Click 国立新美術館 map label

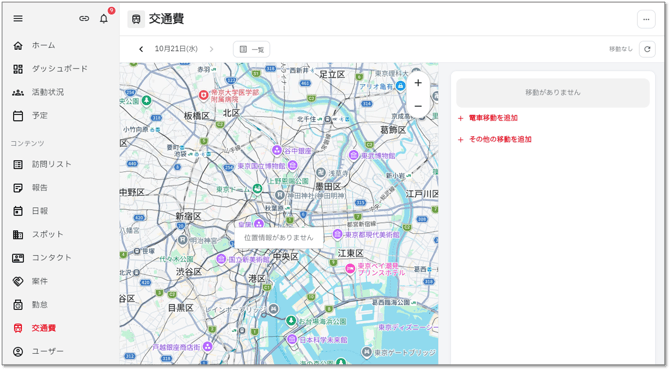tap(249, 259)
